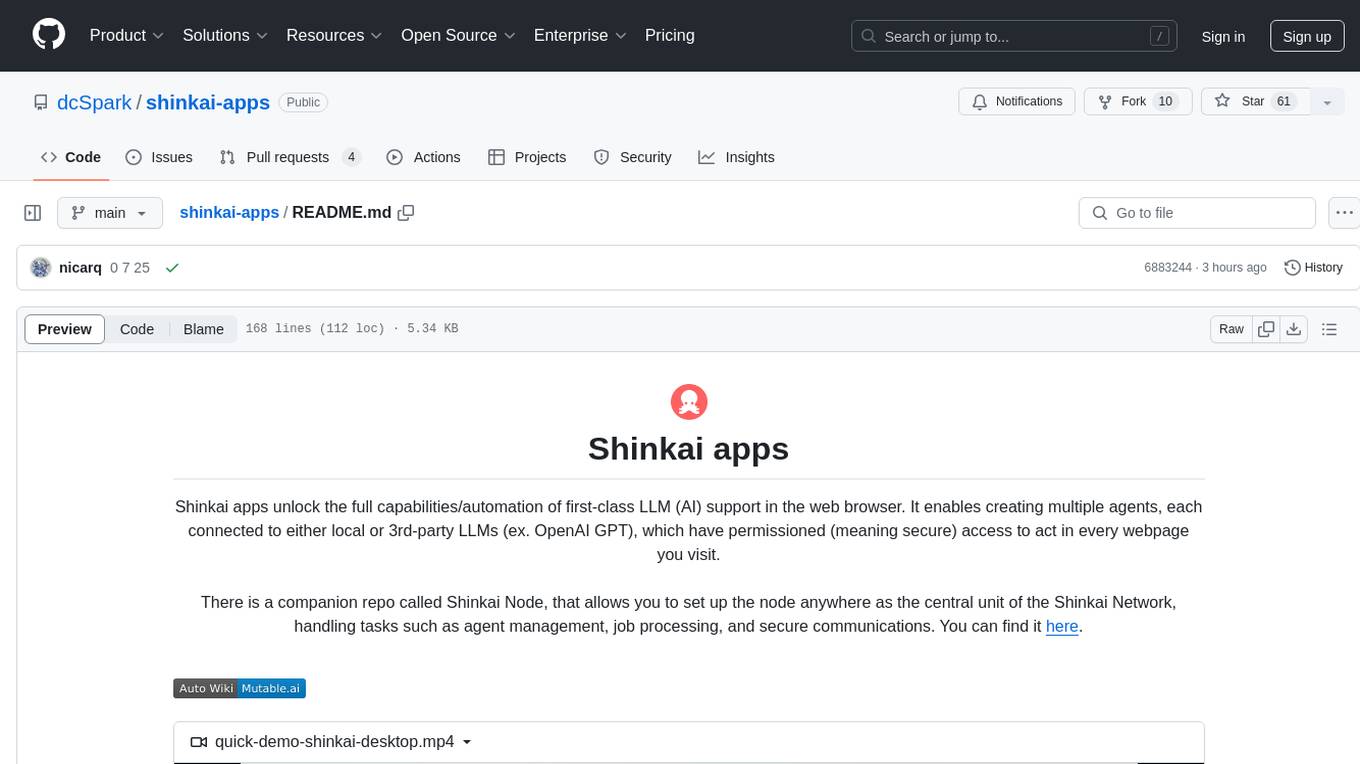Open the star lists dropdown arrow

coord(1327,102)
